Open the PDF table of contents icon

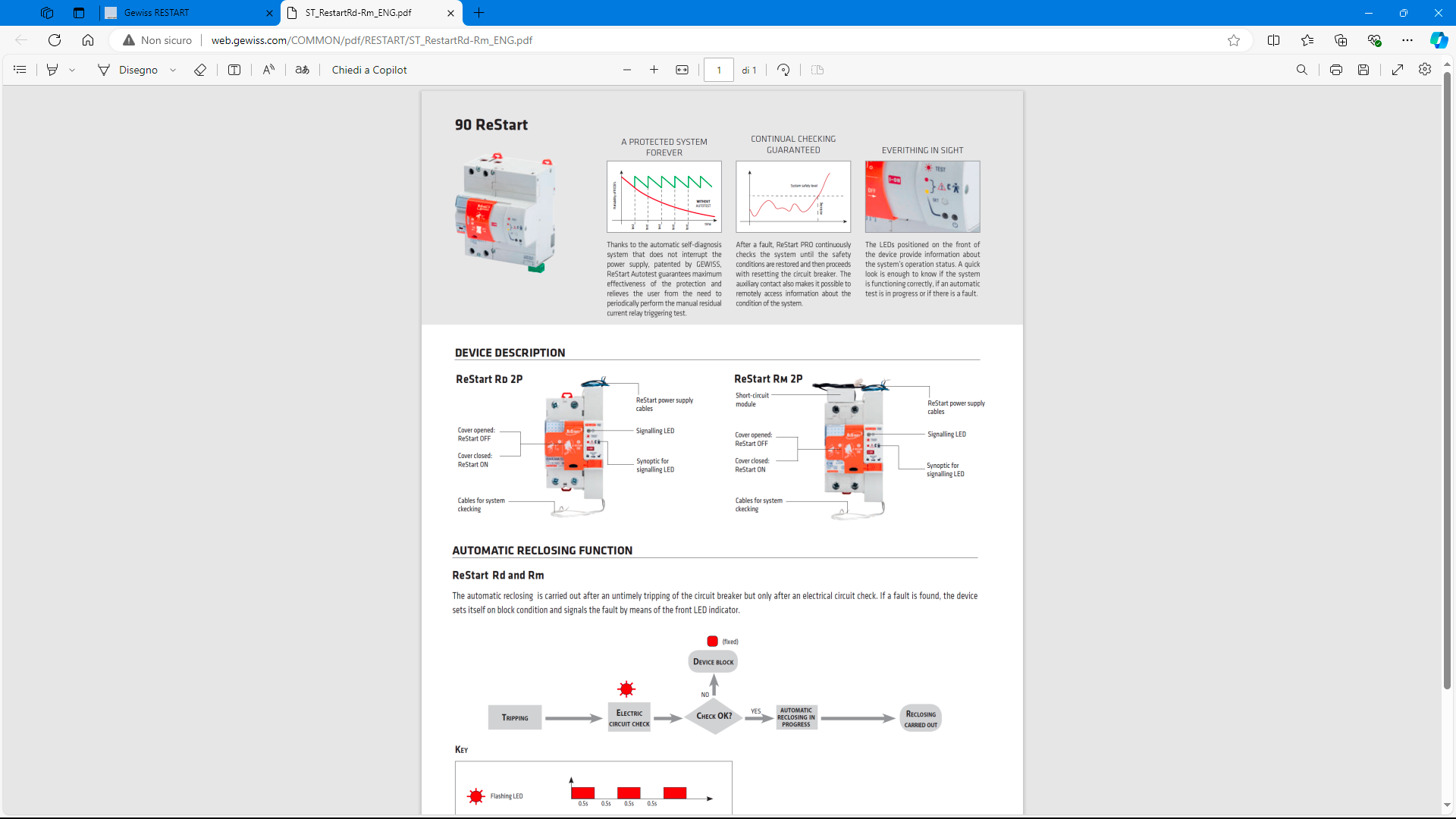pyautogui.click(x=20, y=70)
